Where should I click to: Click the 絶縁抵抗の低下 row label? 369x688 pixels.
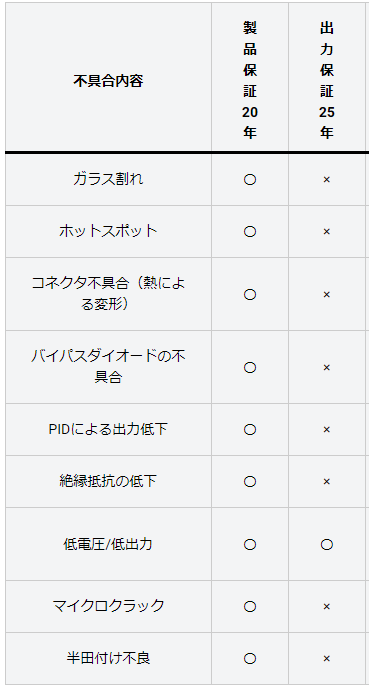click(108, 481)
